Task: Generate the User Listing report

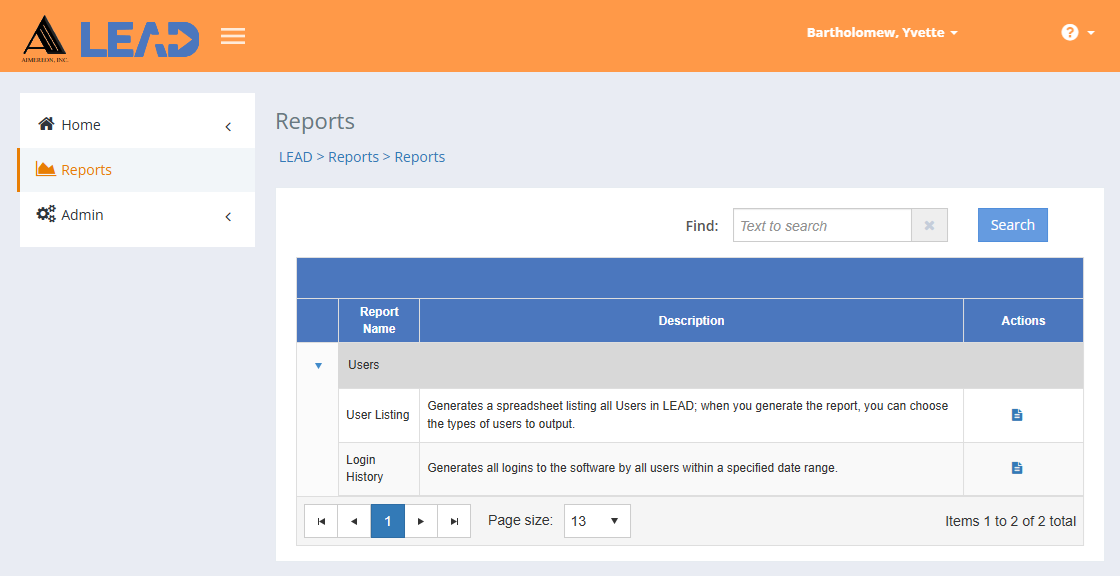Action: [x=1017, y=414]
